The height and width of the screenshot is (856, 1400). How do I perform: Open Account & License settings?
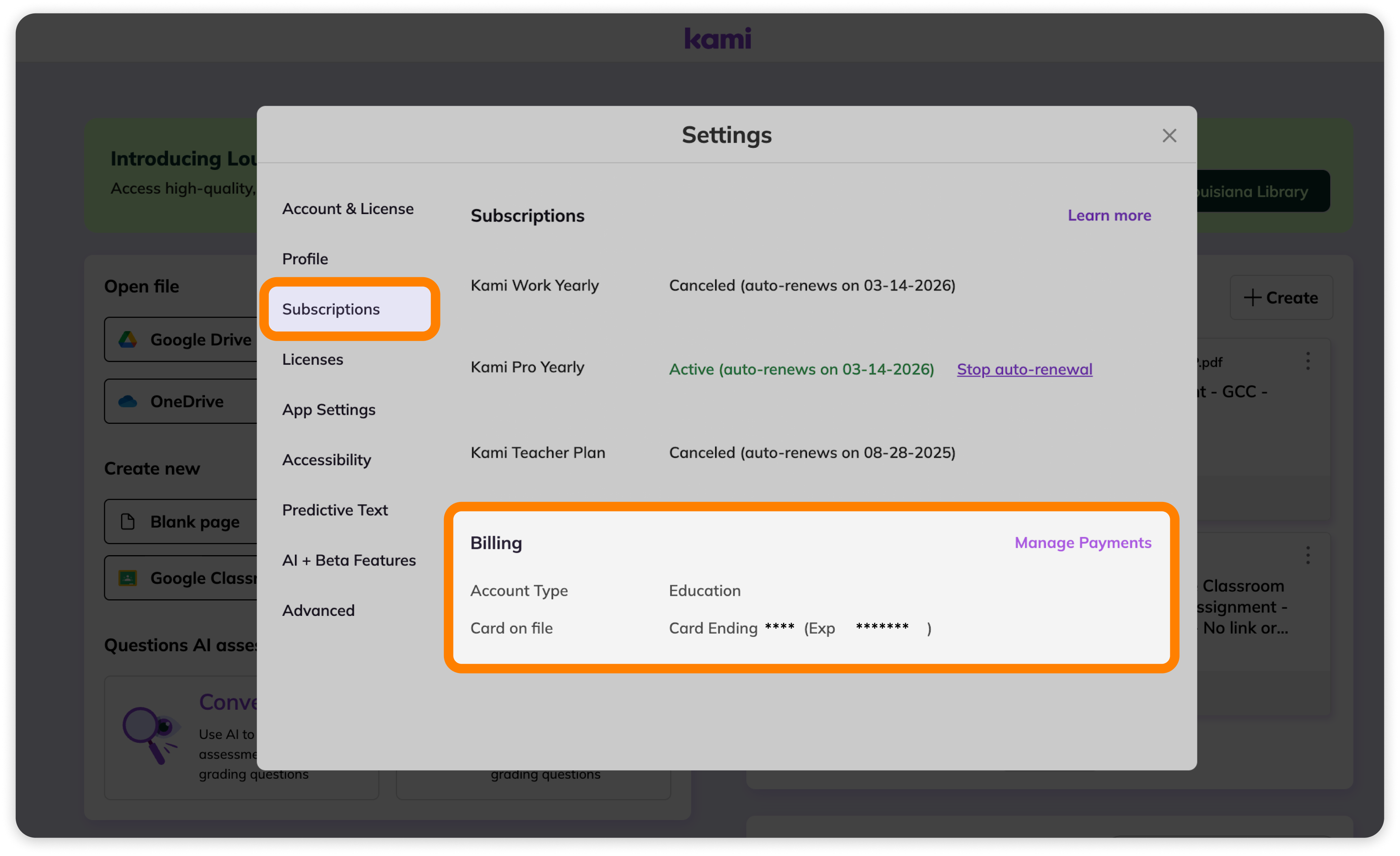tap(348, 209)
